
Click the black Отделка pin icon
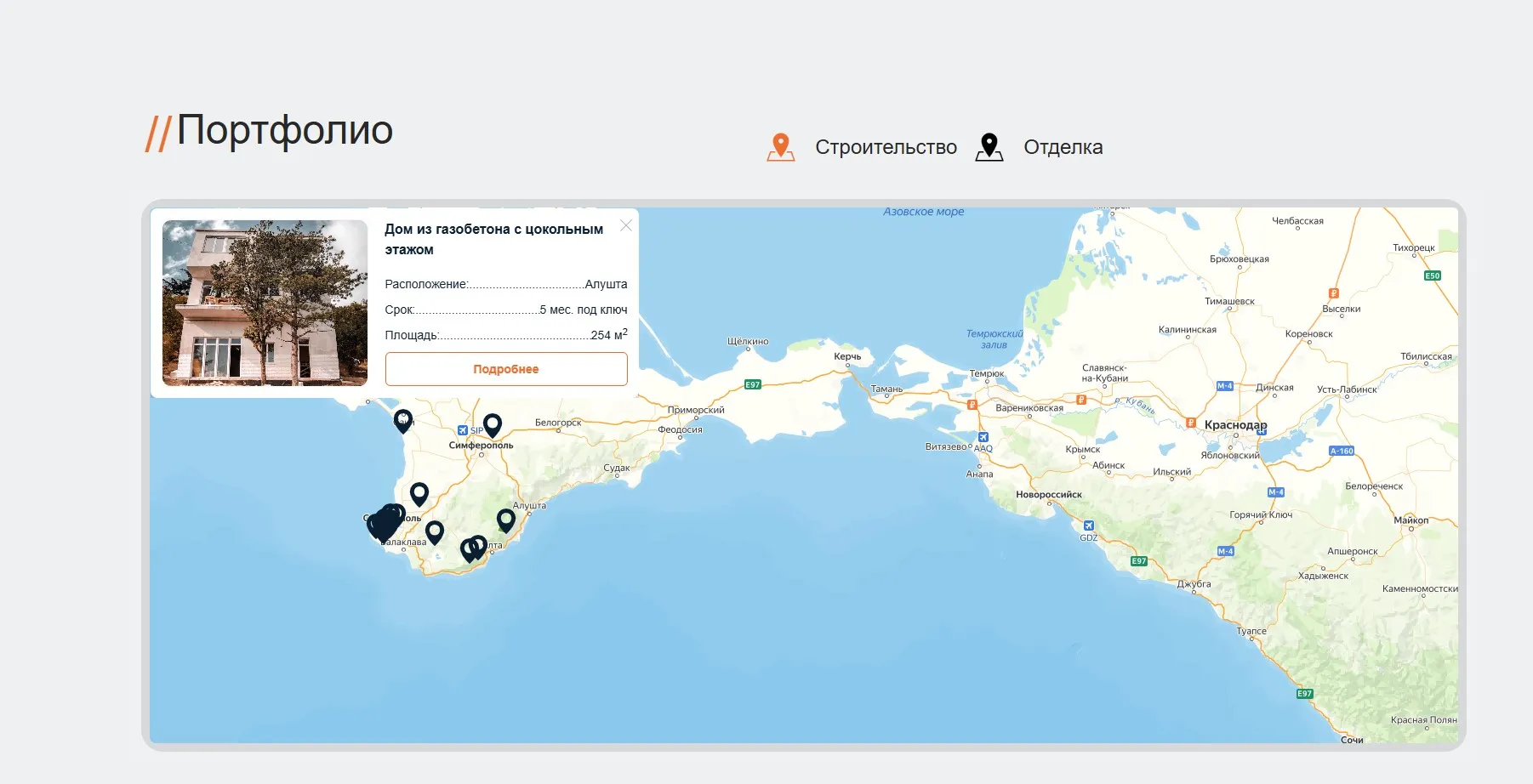[x=989, y=147]
